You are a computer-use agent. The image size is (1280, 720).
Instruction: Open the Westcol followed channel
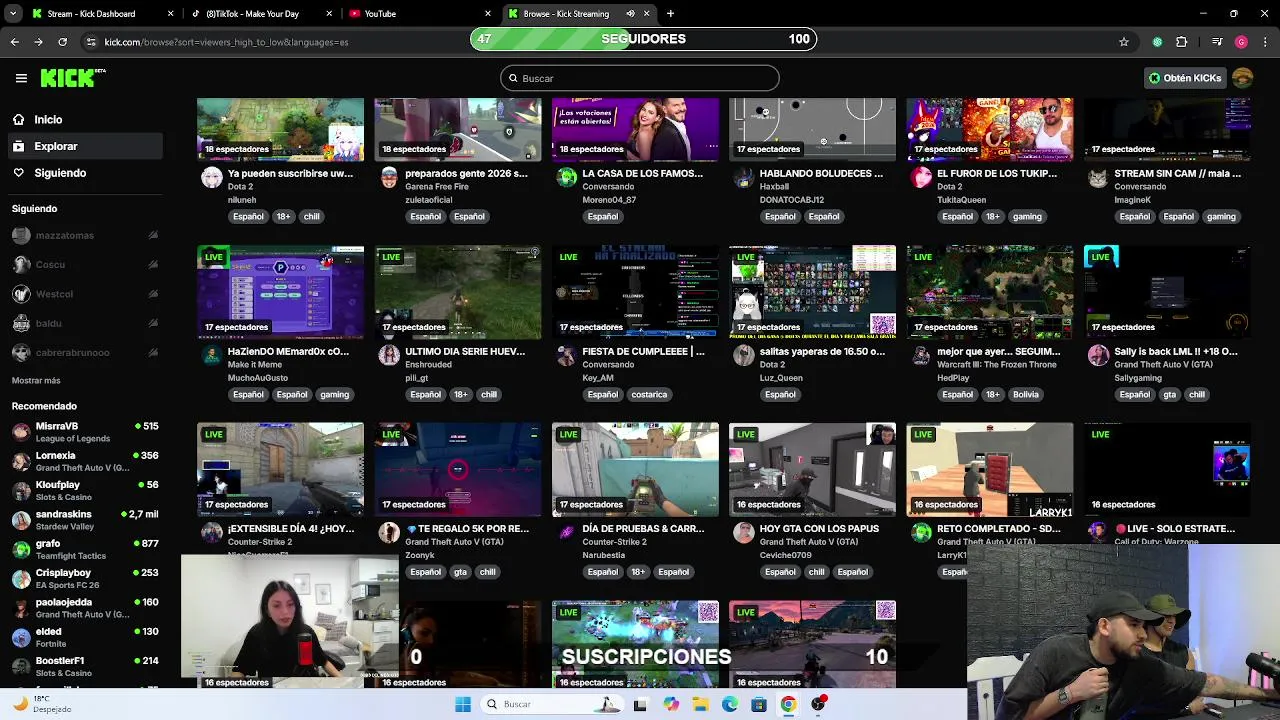pyautogui.click(x=84, y=294)
